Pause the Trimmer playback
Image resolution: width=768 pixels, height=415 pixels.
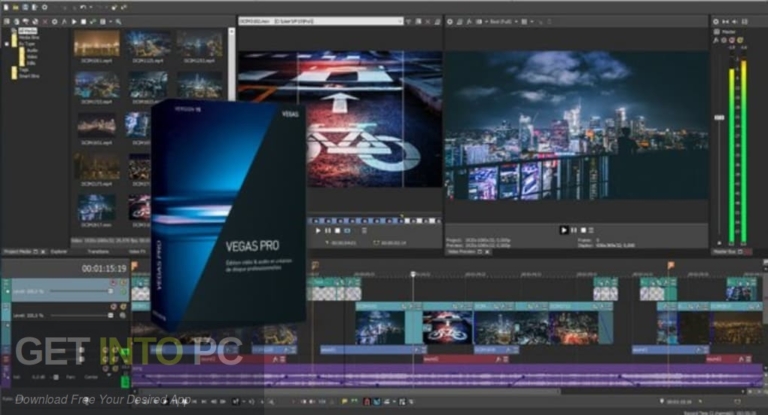click(328, 230)
